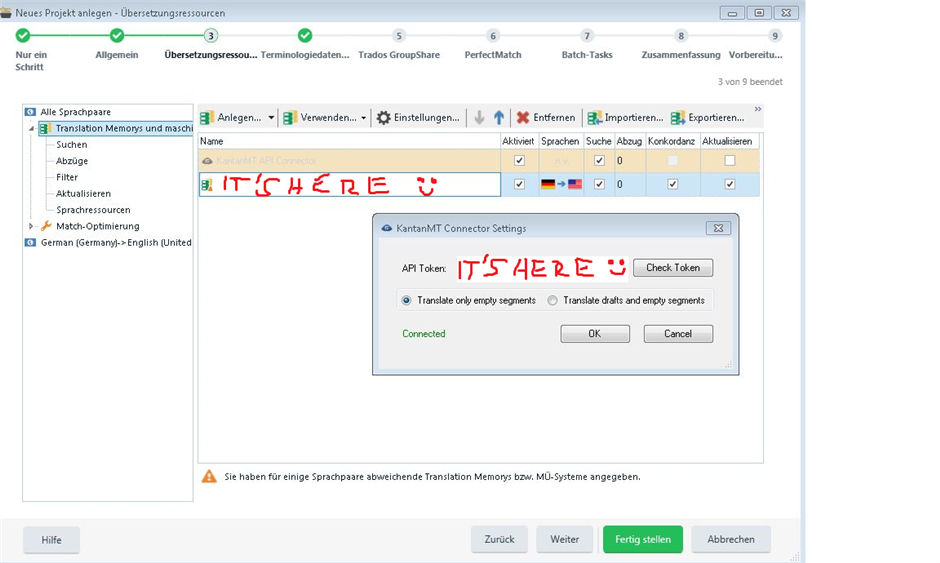Select Filter tree item
This screenshot has height=563, width=940.
click(x=67, y=177)
